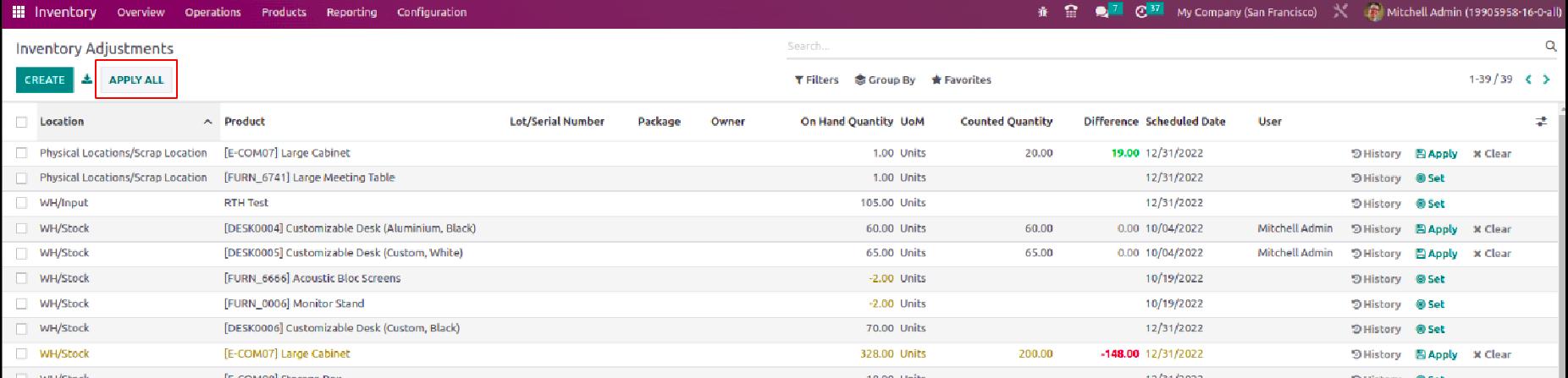This screenshot has width=1568, height=378.
Task: Open the apps grid menu icon
Action: (19, 12)
